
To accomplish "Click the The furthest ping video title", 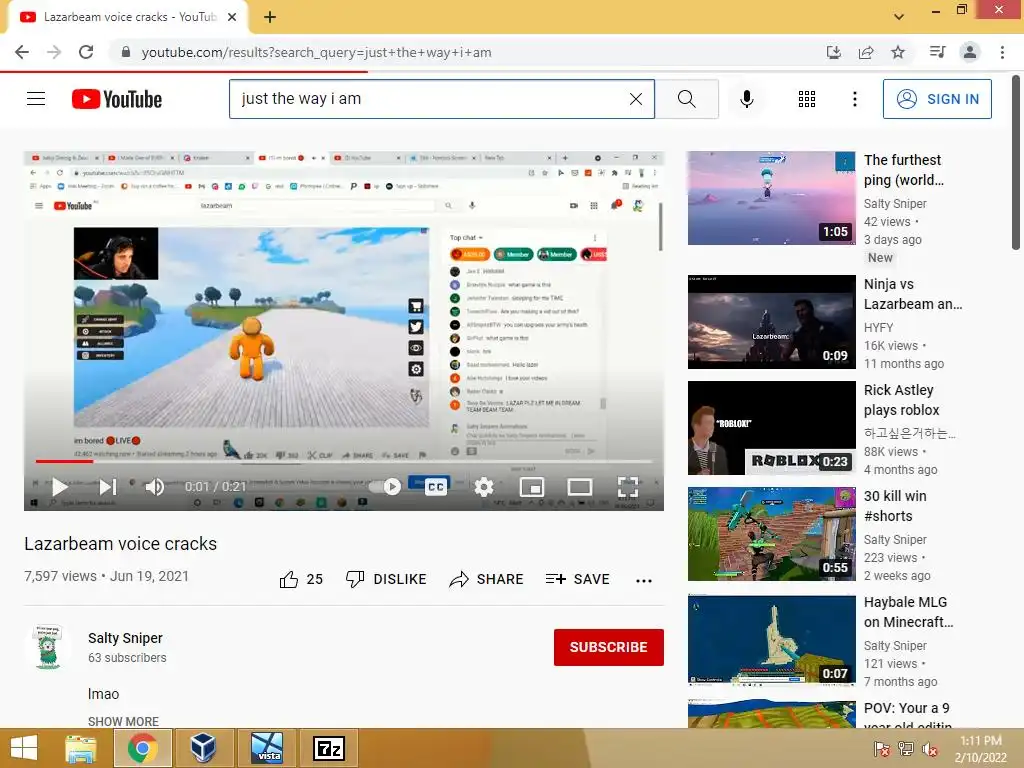I will pyautogui.click(x=903, y=170).
